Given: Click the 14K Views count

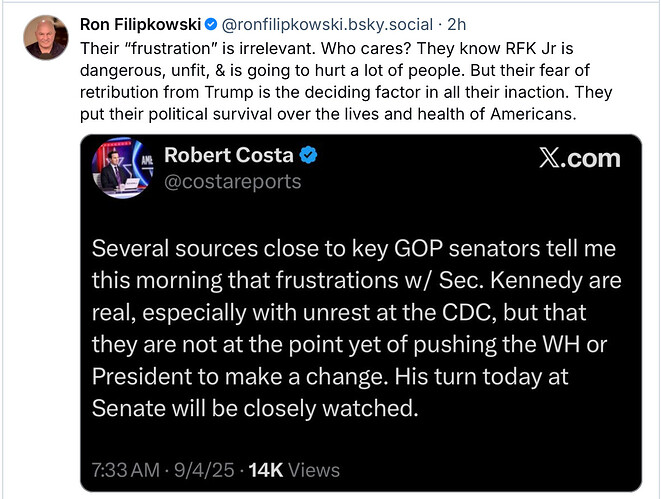Looking at the screenshot, I should tap(294, 470).
